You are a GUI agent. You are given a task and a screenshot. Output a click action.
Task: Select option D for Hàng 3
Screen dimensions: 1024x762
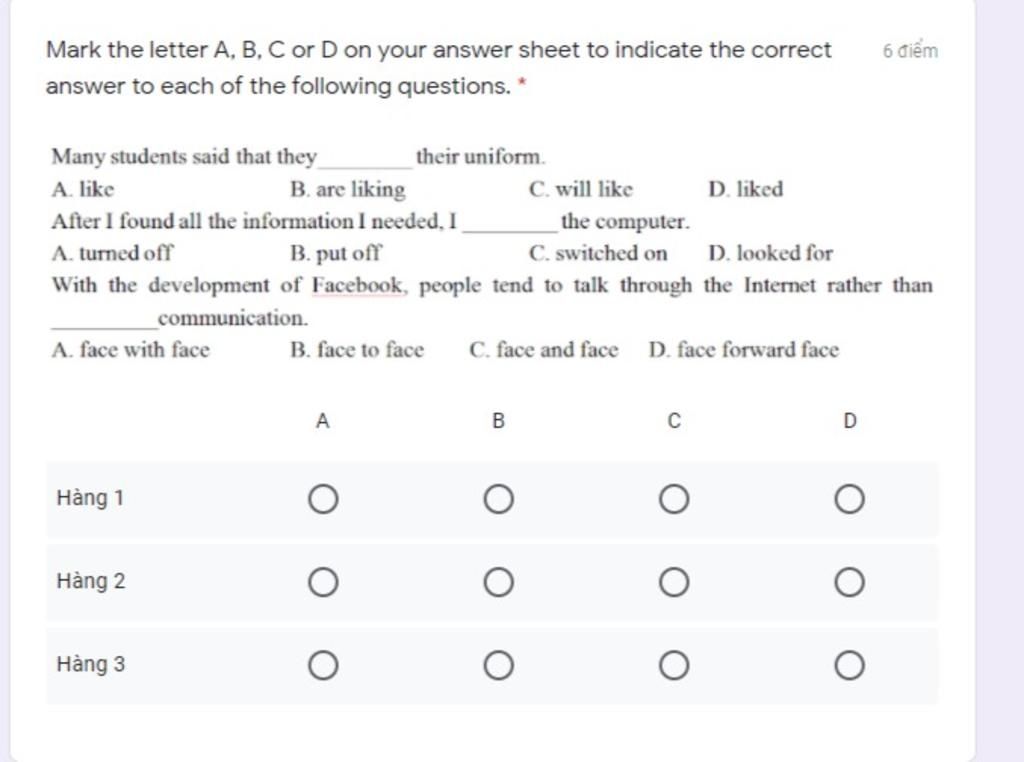[850, 665]
